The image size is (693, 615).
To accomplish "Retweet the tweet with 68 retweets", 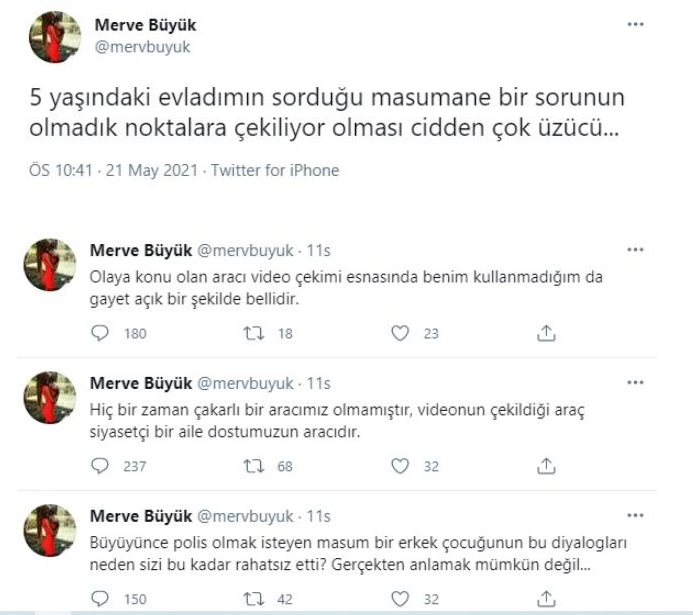I will 254,466.
